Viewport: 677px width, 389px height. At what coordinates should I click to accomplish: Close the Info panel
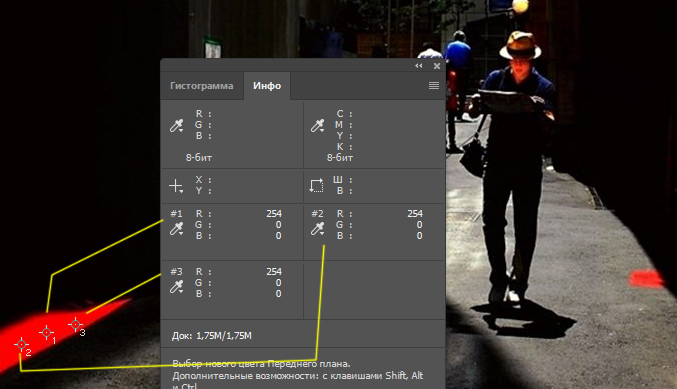437,66
